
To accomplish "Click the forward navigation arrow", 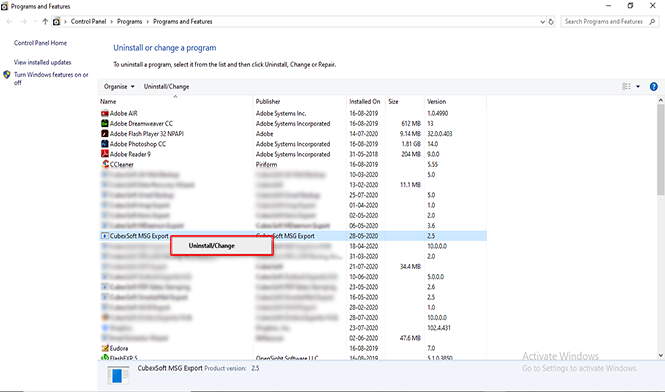I will point(24,22).
